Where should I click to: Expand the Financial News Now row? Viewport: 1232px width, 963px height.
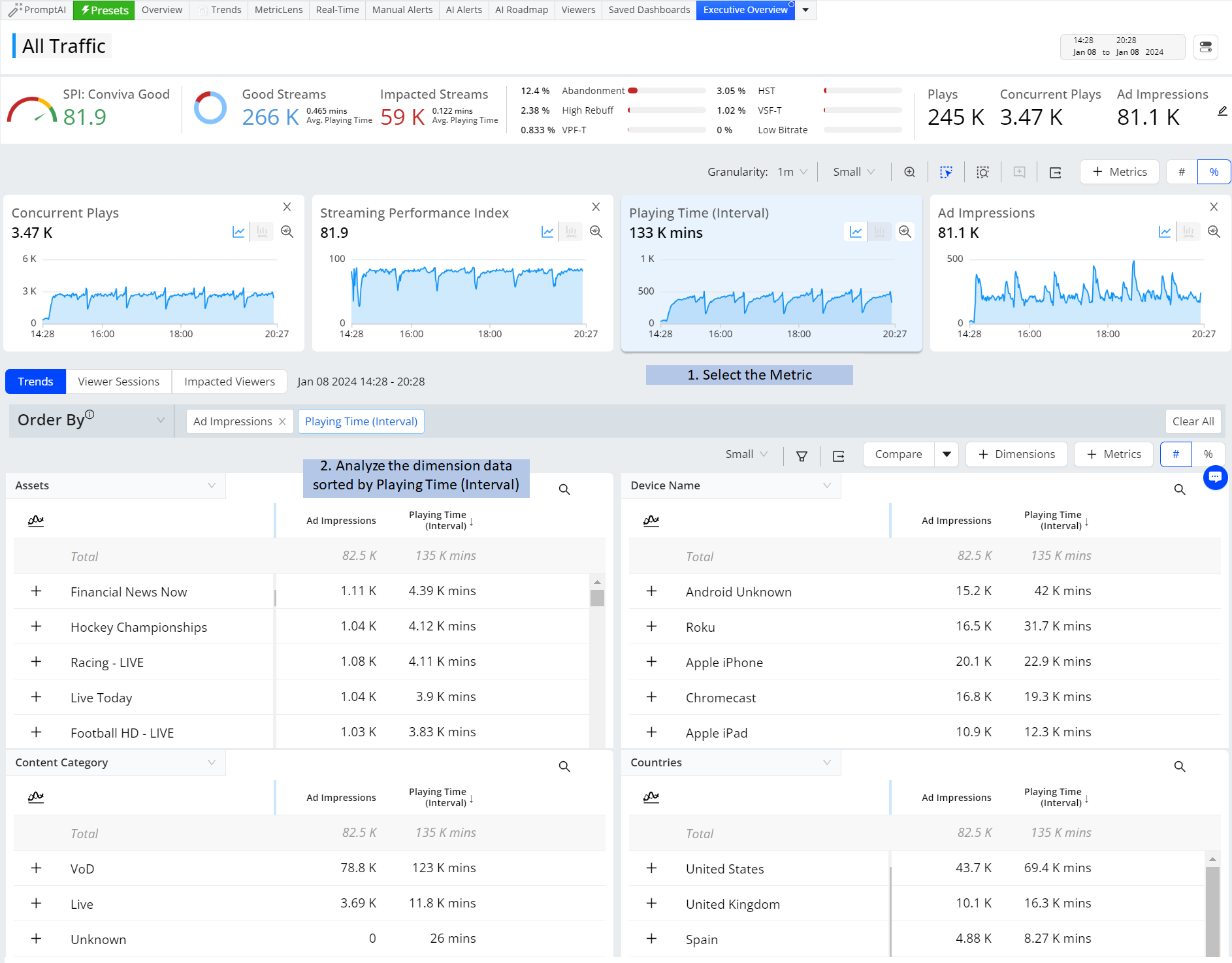tap(37, 591)
